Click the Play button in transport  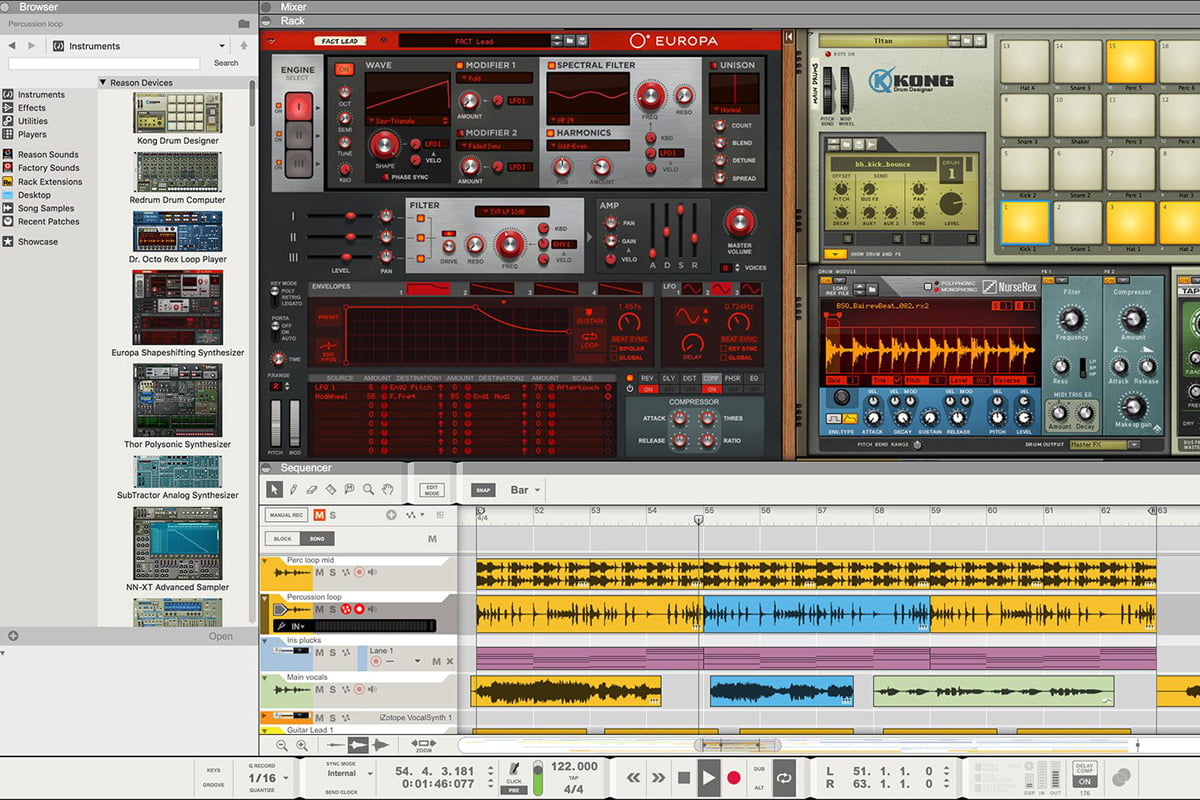point(708,777)
